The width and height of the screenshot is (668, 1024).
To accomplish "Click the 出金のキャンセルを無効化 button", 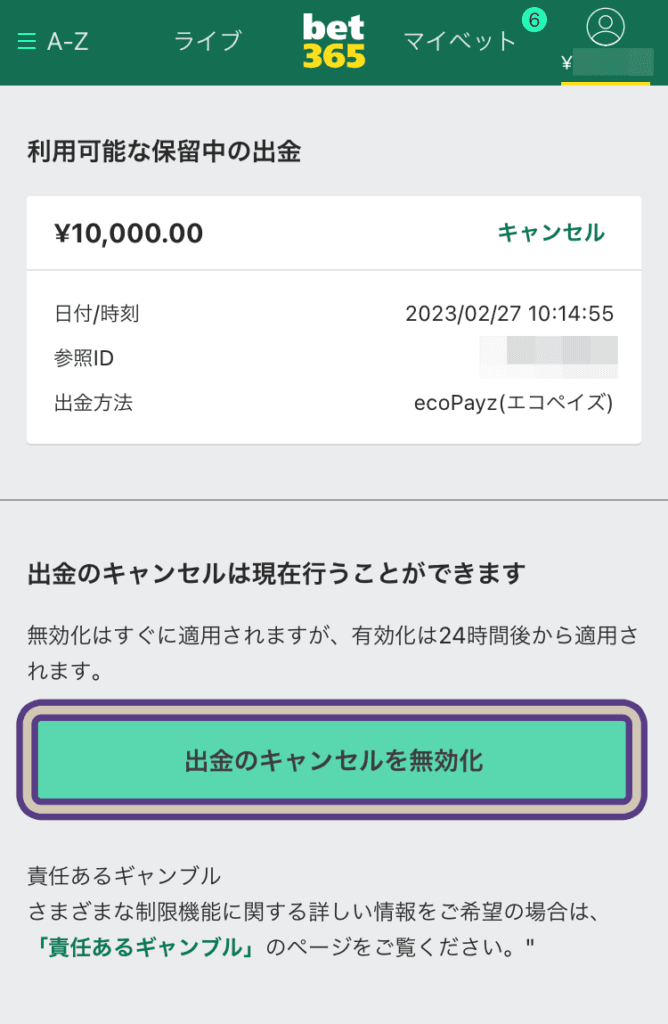I will (x=332, y=760).
